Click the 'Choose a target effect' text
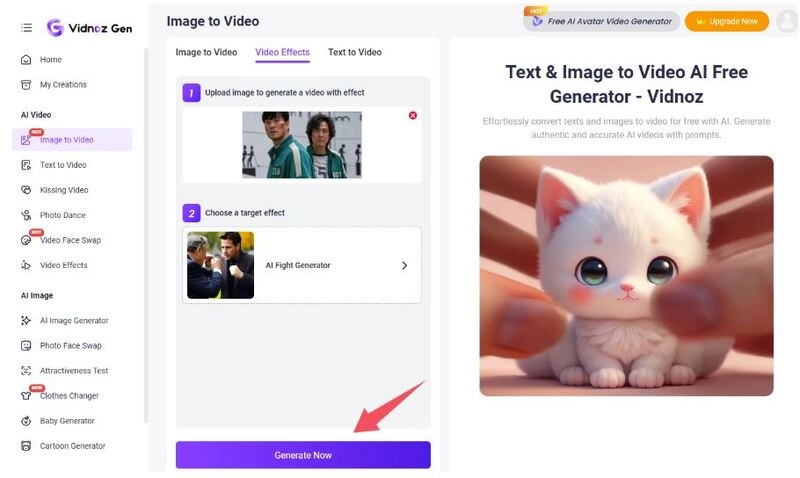The image size is (800, 478). [245, 213]
